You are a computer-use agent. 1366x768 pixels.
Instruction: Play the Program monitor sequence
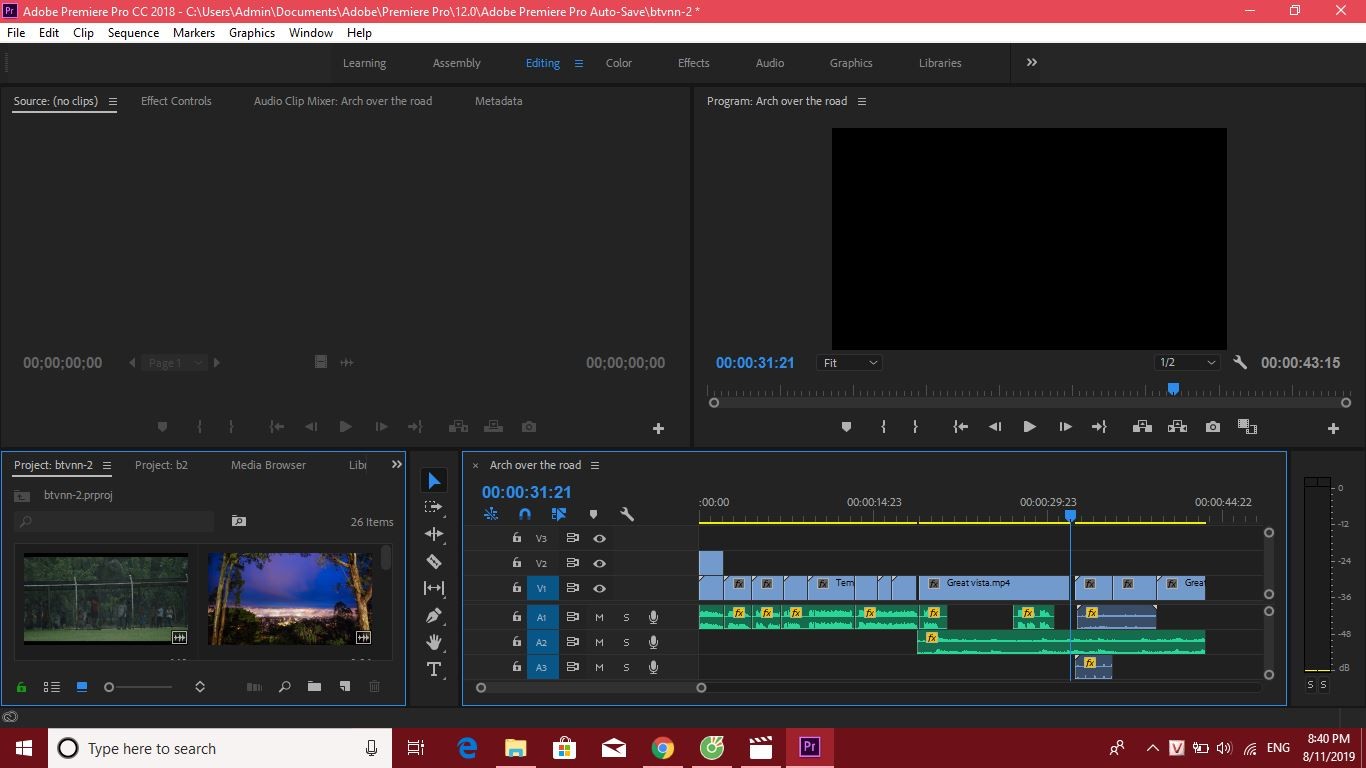coord(1029,427)
